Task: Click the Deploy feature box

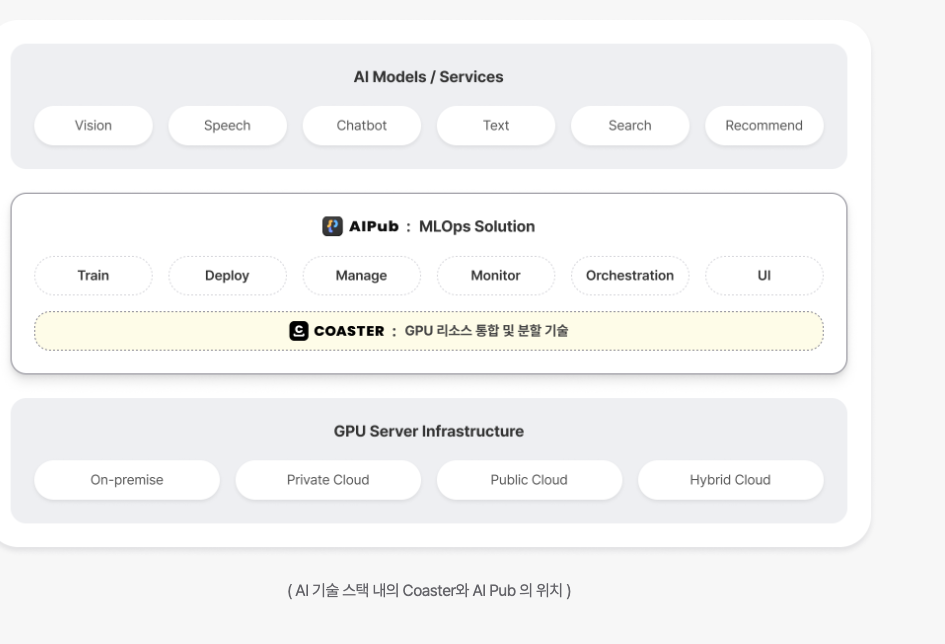Action: pyautogui.click(x=227, y=275)
